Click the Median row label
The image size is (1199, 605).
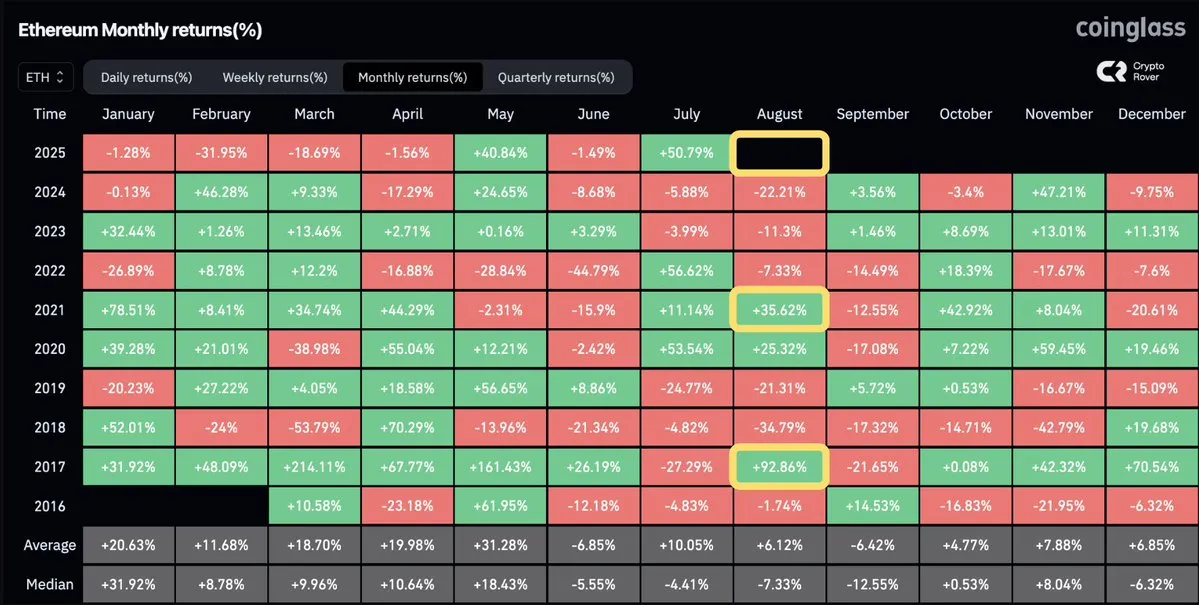click(x=50, y=584)
